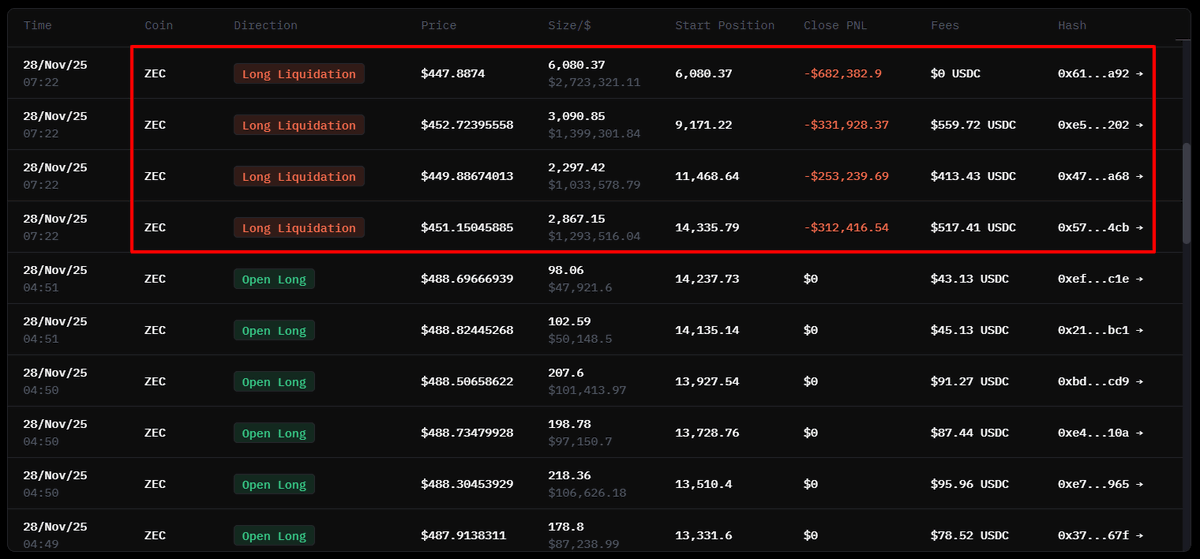Click the Direction column header
1200x559 pixels.
(265, 25)
